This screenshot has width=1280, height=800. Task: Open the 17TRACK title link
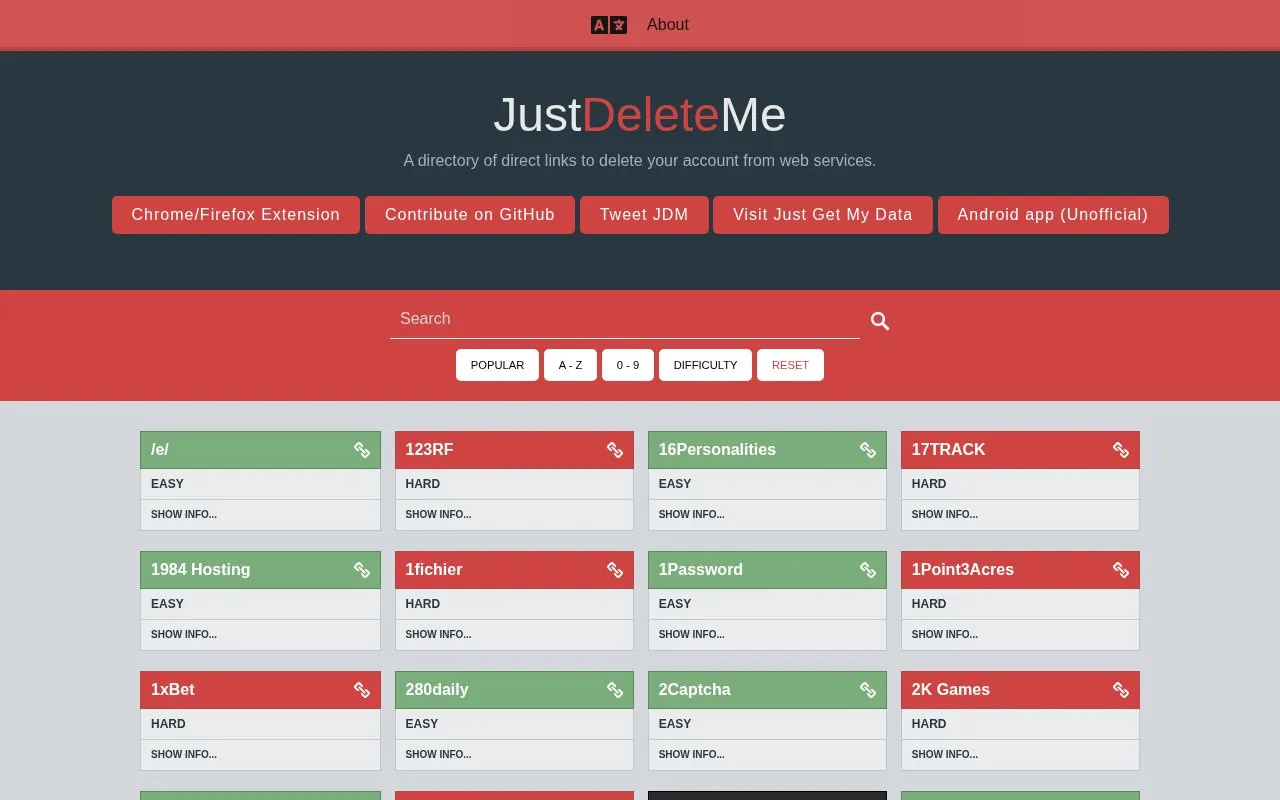(x=948, y=450)
